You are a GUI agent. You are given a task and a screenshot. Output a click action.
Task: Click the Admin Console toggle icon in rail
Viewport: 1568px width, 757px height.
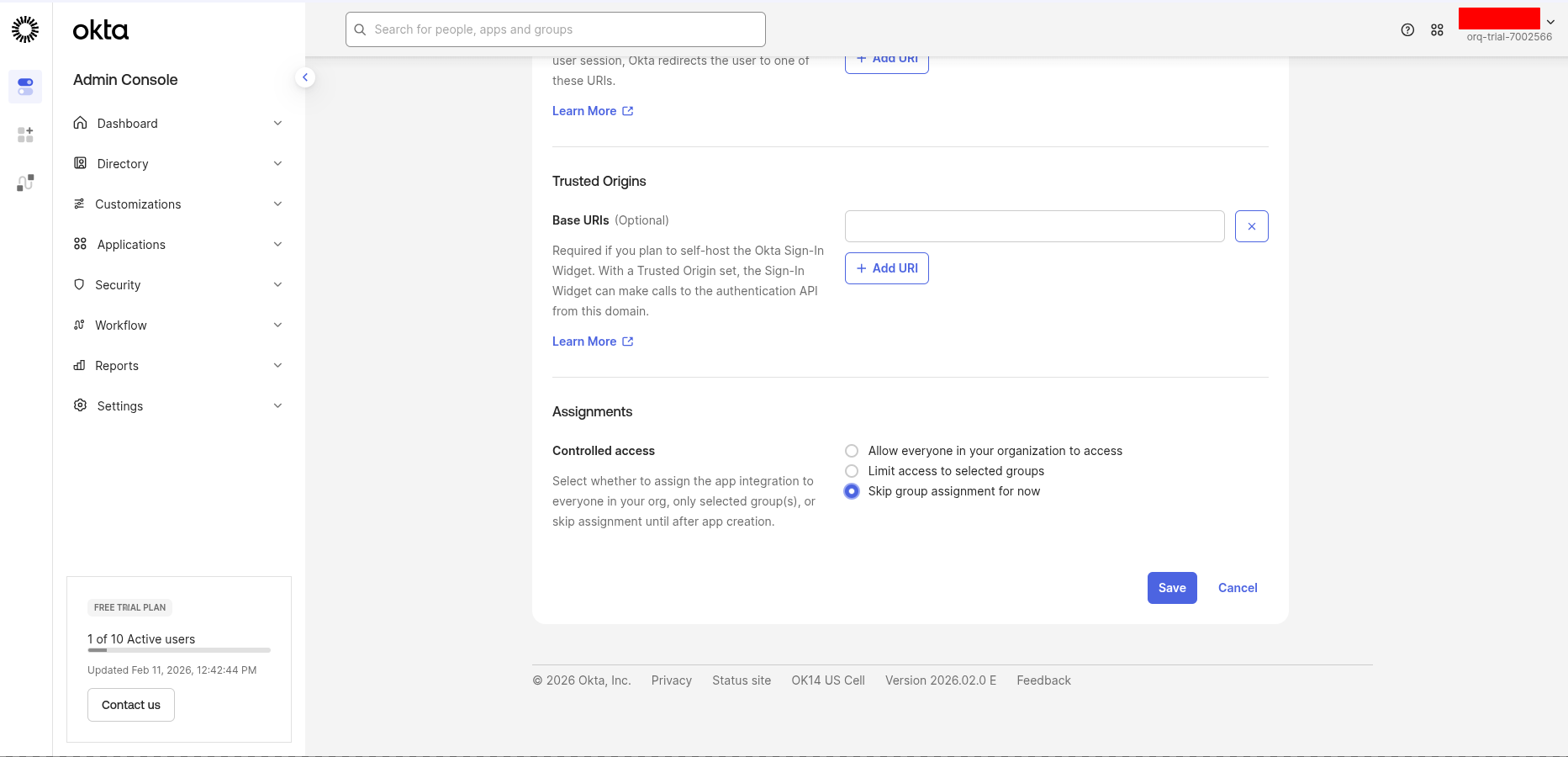click(x=25, y=87)
